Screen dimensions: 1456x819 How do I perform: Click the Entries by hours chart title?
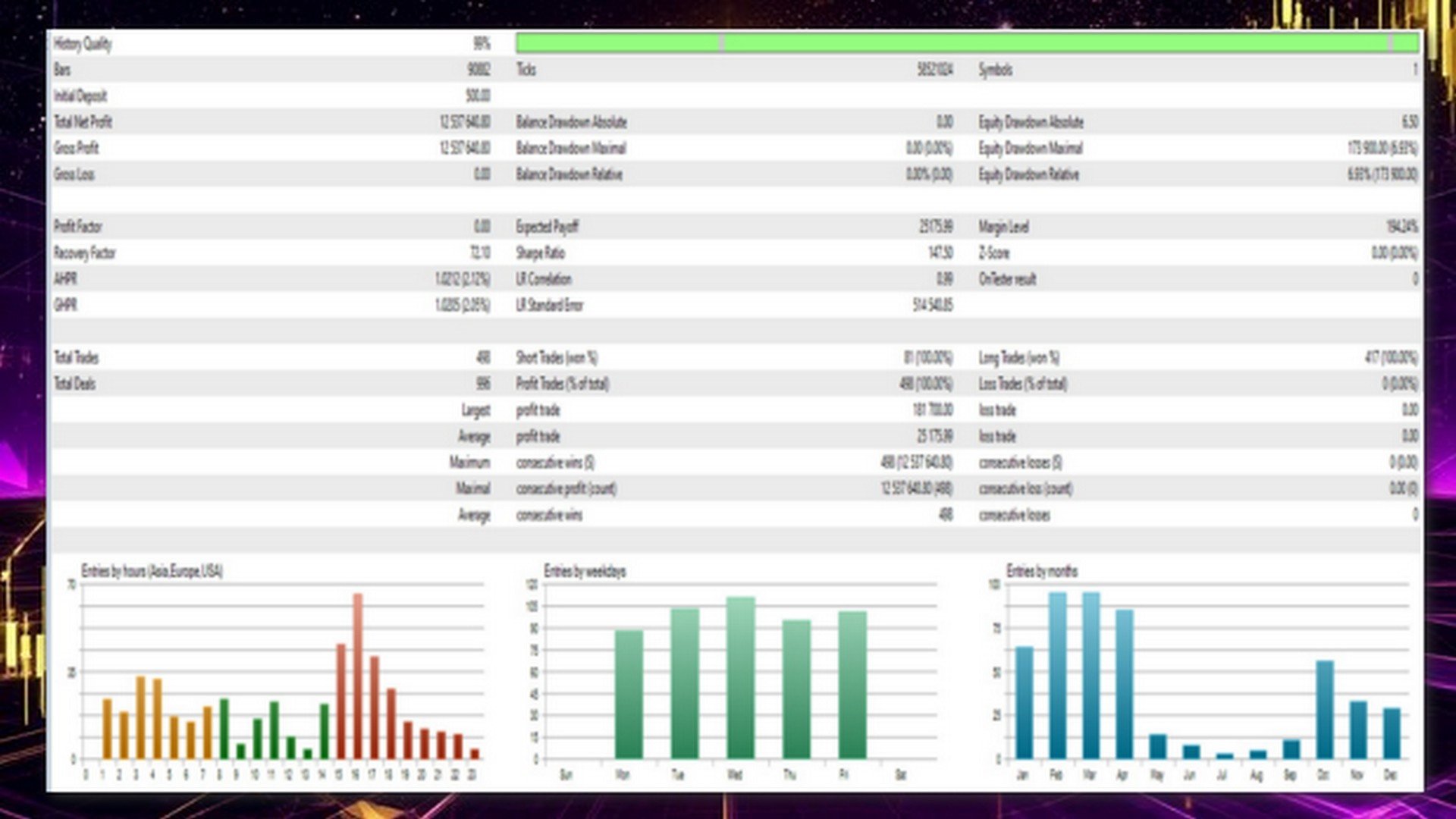pos(152,571)
